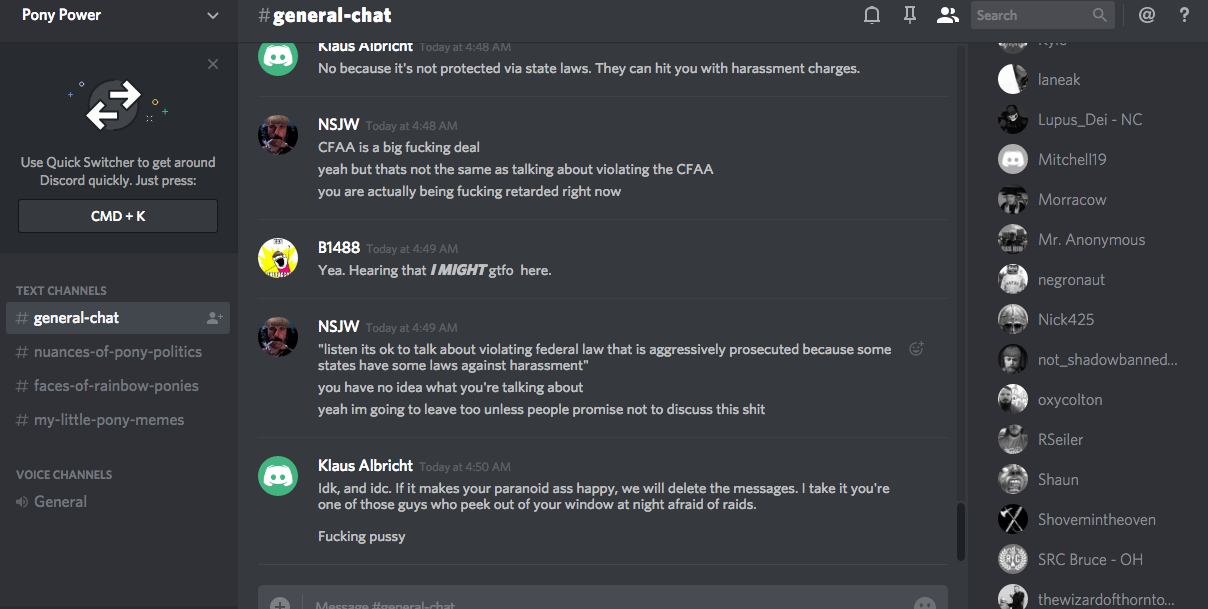Close the Quick Switcher tip
This screenshot has height=609, width=1208.
point(213,64)
